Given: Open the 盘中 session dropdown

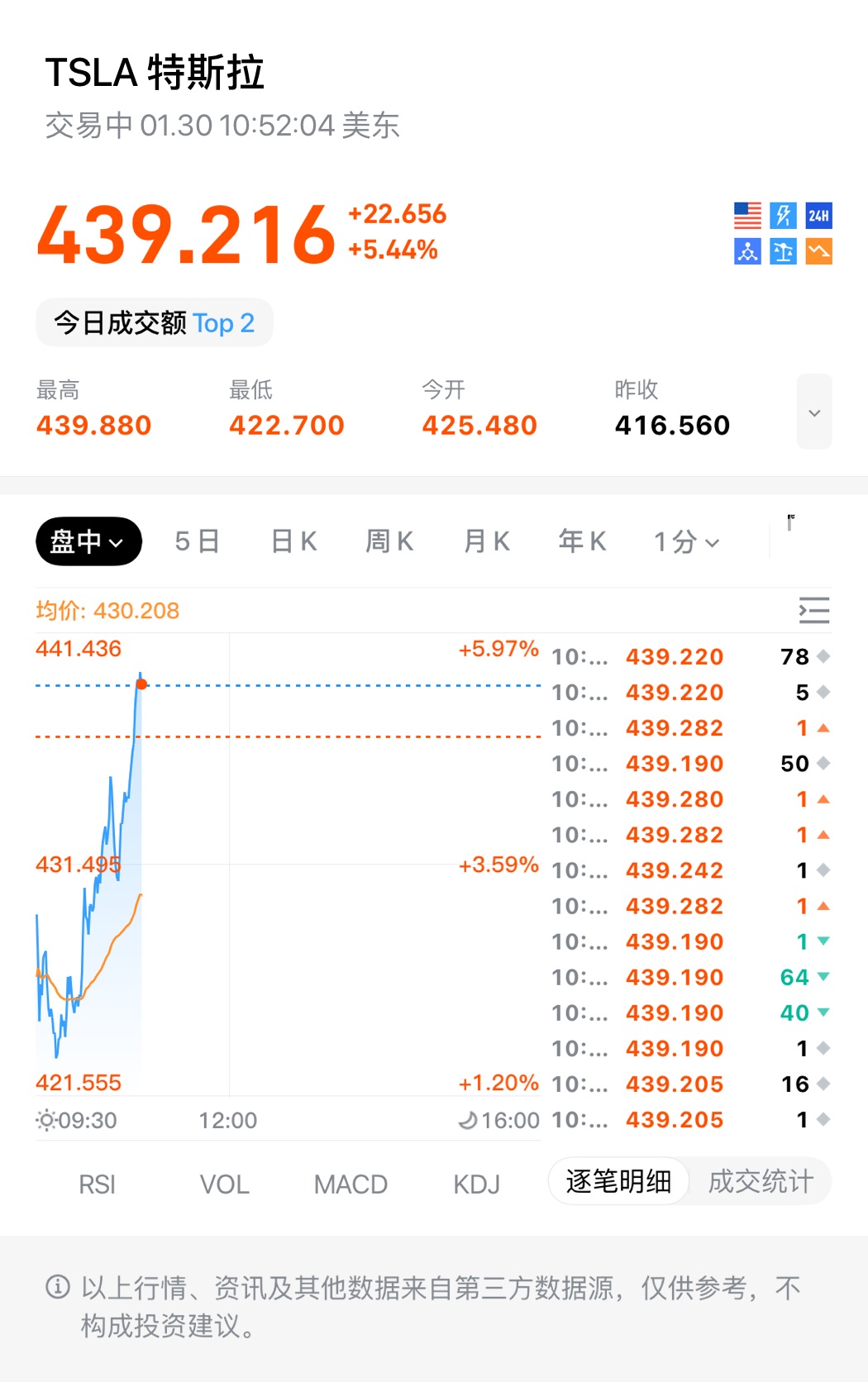Looking at the screenshot, I should coord(88,542).
